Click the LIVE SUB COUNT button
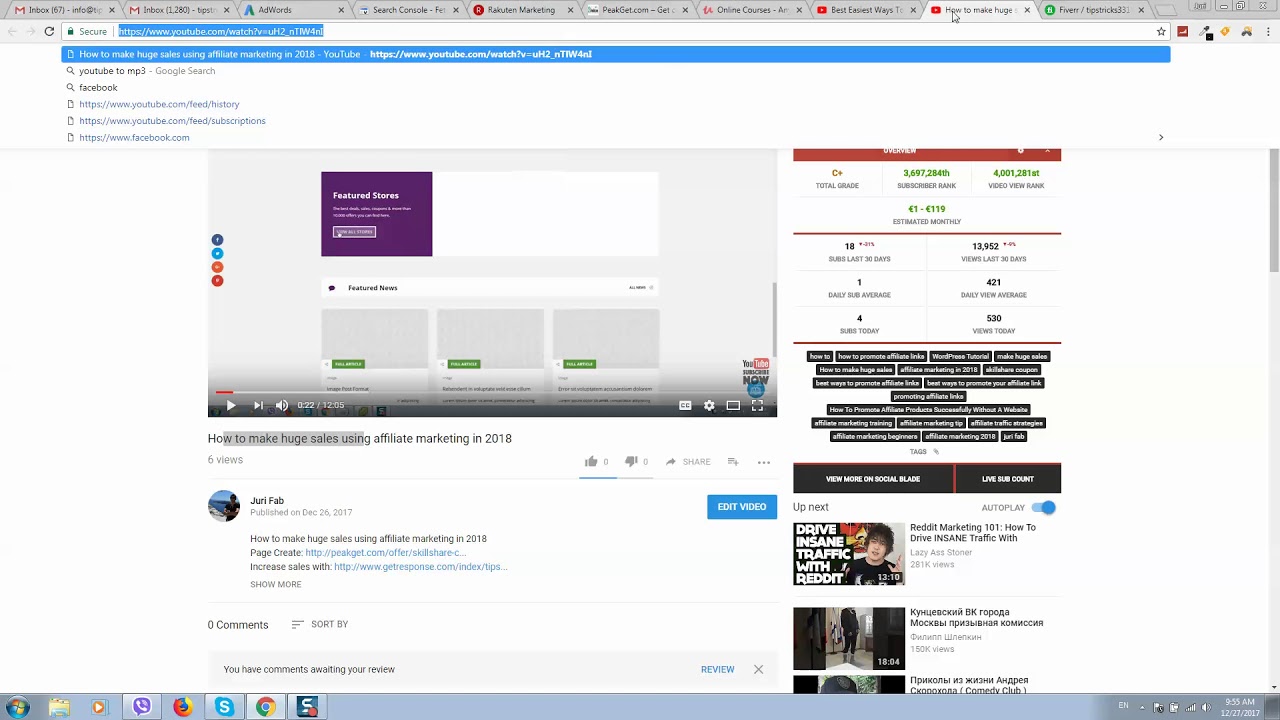The height and width of the screenshot is (720, 1280). (x=1008, y=479)
